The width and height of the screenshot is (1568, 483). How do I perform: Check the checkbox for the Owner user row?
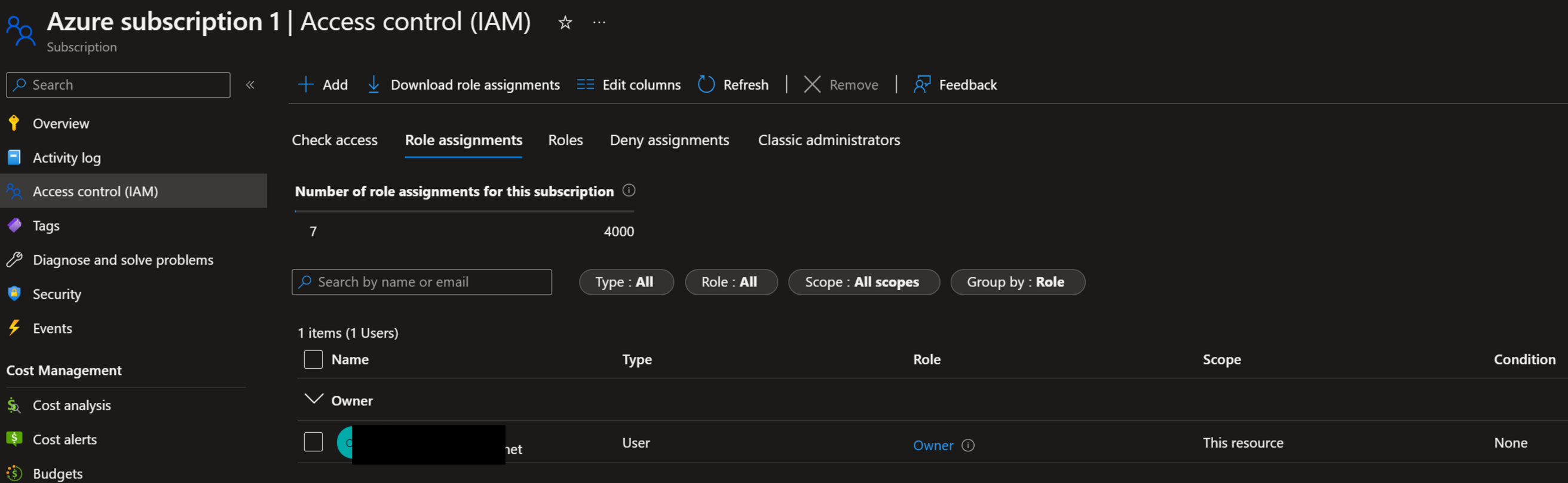click(x=313, y=442)
